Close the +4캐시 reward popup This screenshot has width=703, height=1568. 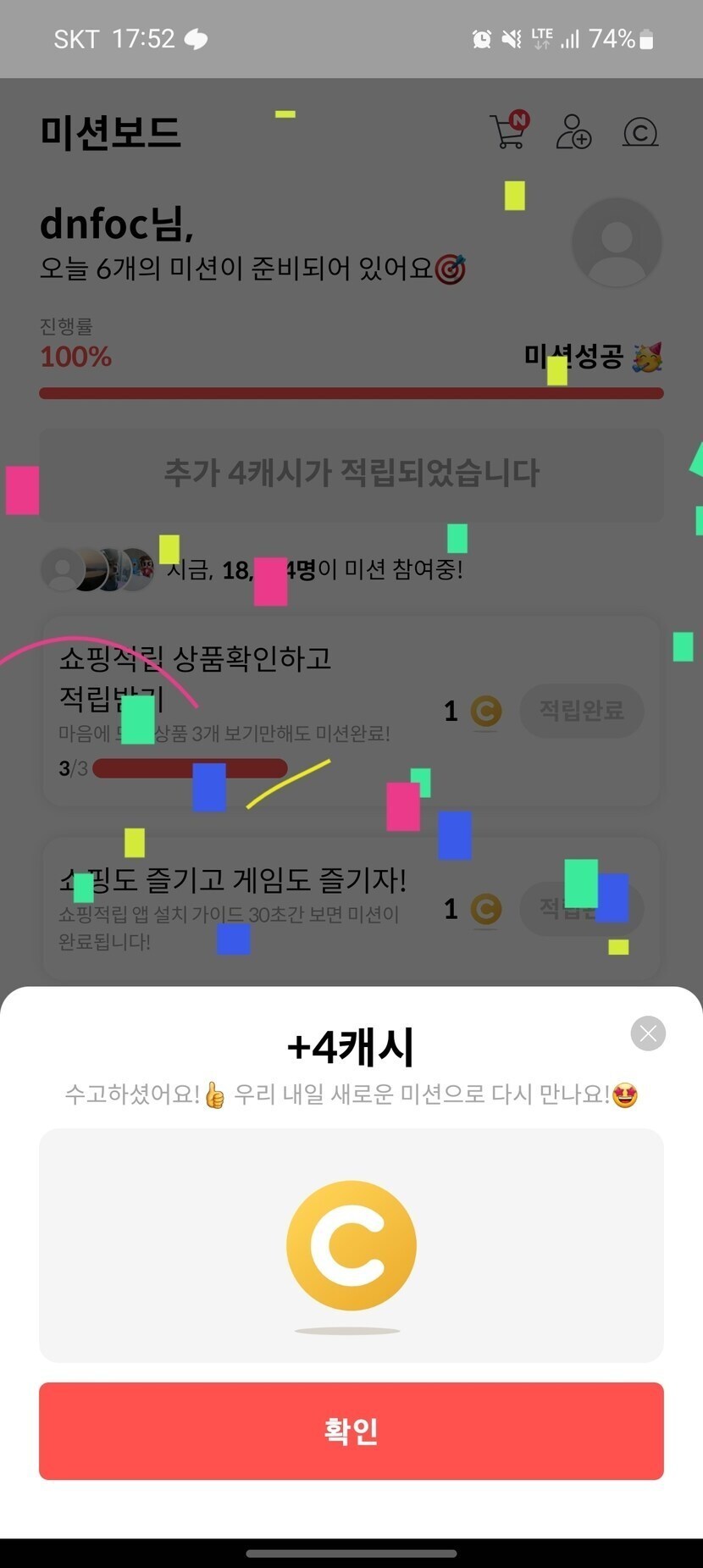[648, 1033]
